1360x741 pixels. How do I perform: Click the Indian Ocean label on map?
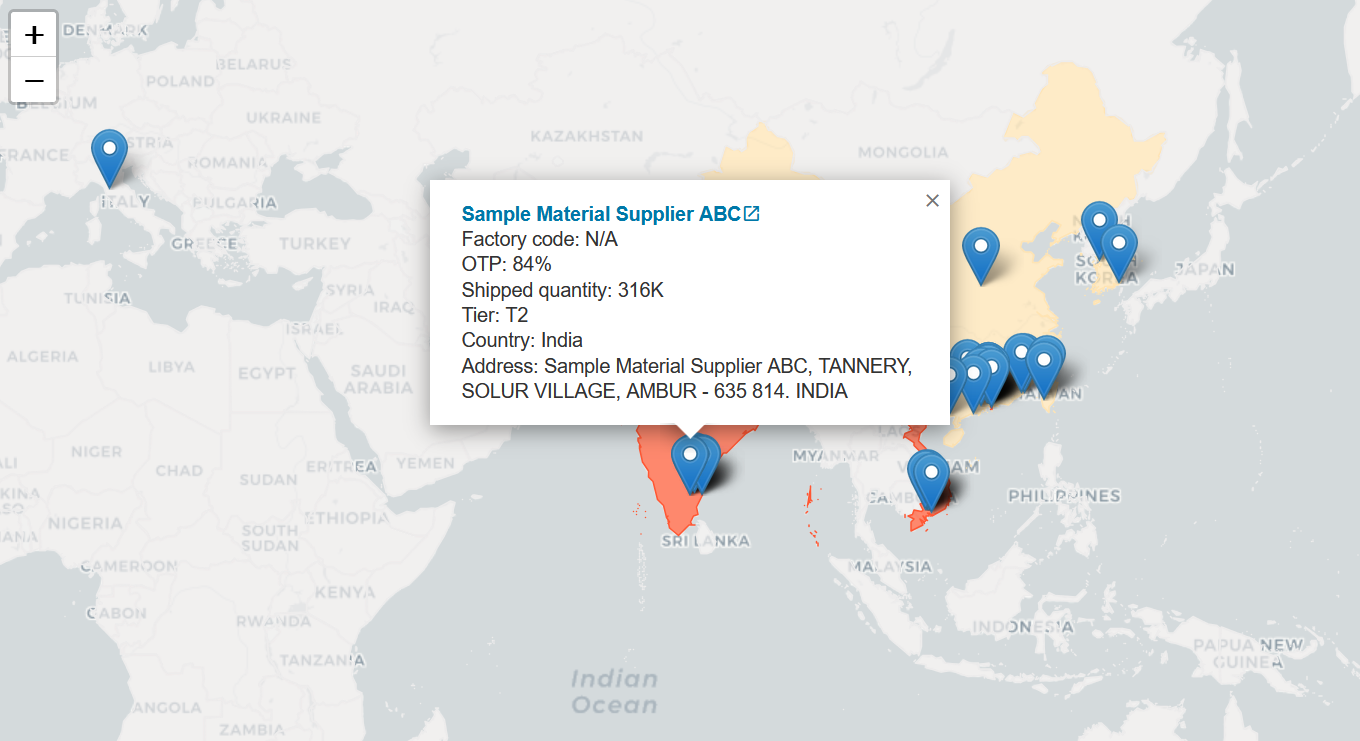614,692
